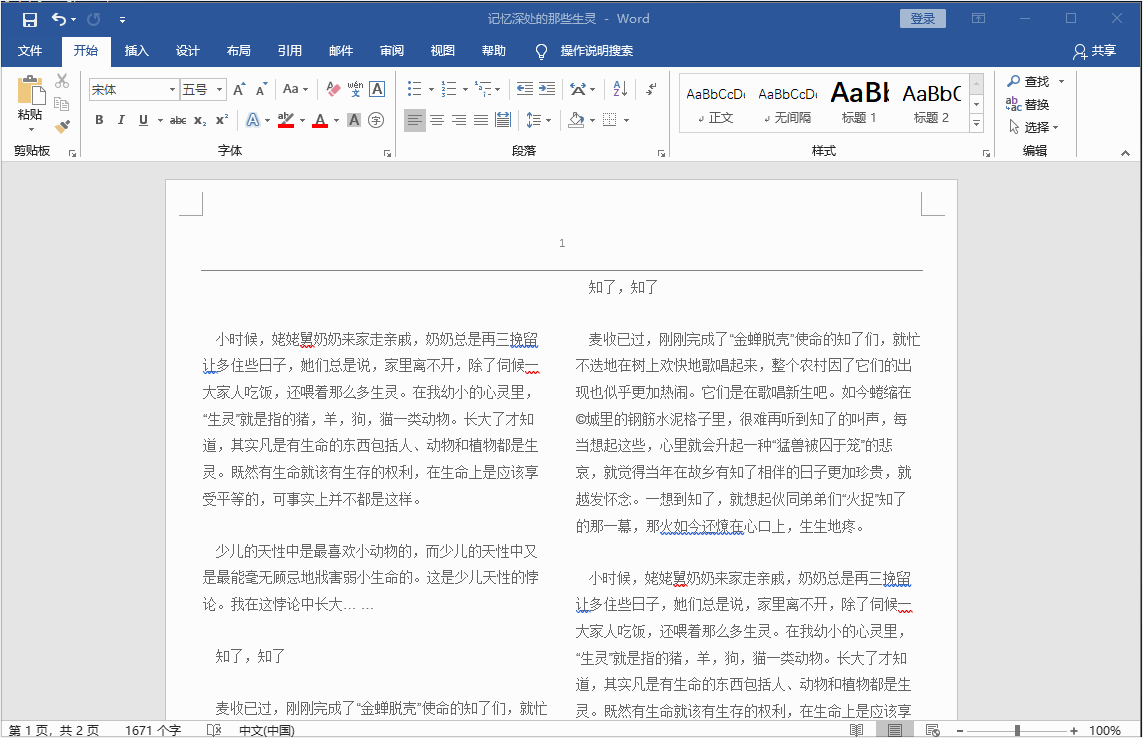The height and width of the screenshot is (738, 1143).
Task: Switch to the 插入 (Insert) tab
Action: [x=137, y=51]
